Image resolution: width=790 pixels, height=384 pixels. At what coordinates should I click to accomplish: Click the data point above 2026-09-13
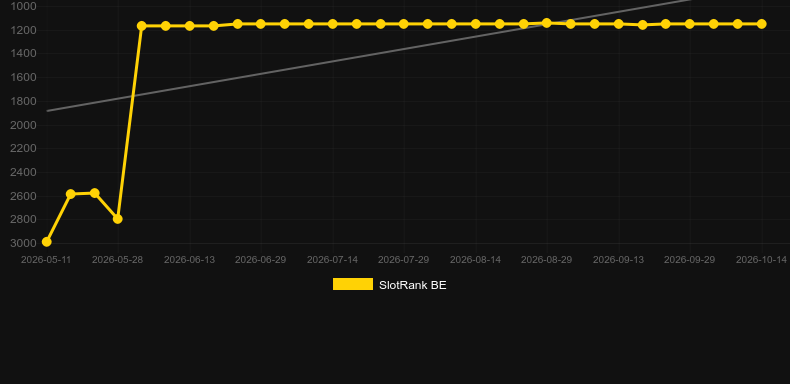619,24
